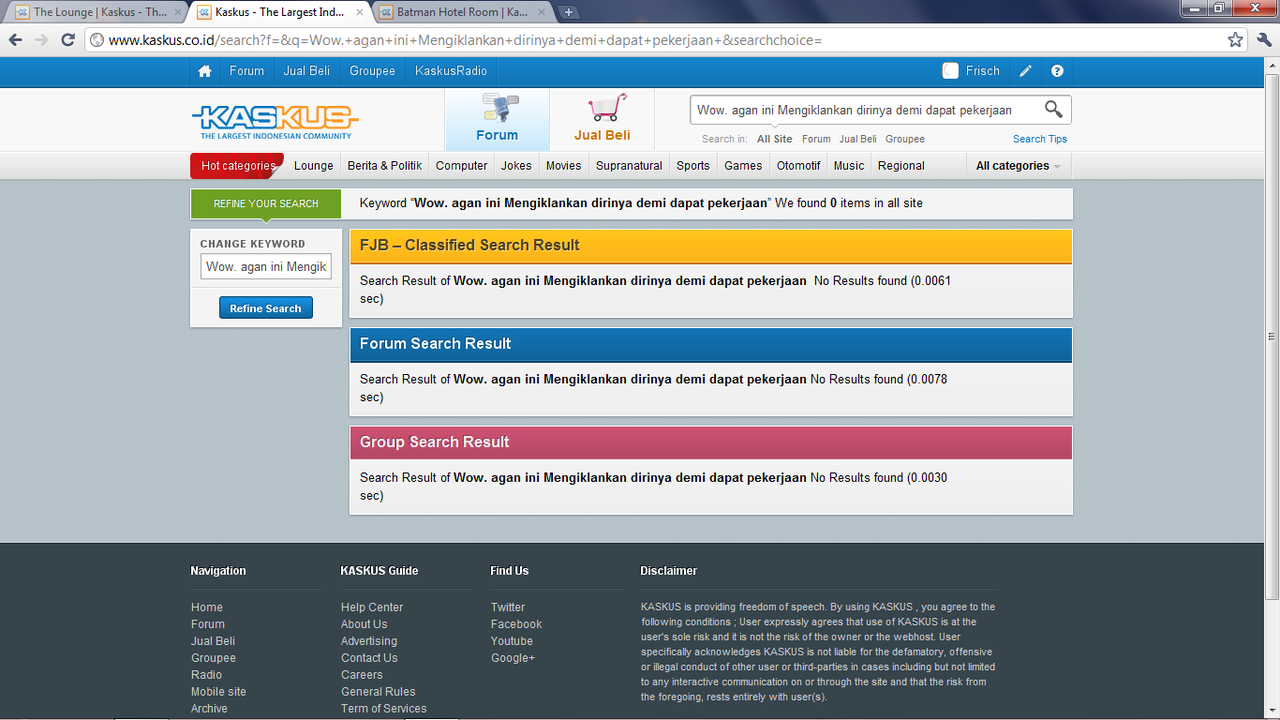Open KaskusRadio in the top bar
Screen dimensions: 1280x720
tap(451, 71)
